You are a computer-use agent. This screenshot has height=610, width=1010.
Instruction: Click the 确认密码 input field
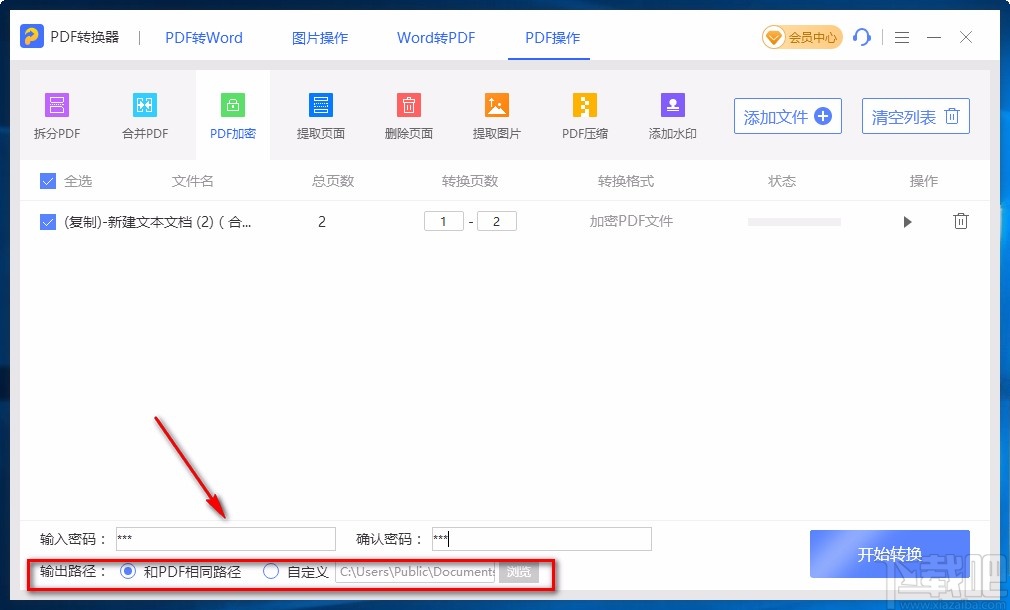coord(540,538)
